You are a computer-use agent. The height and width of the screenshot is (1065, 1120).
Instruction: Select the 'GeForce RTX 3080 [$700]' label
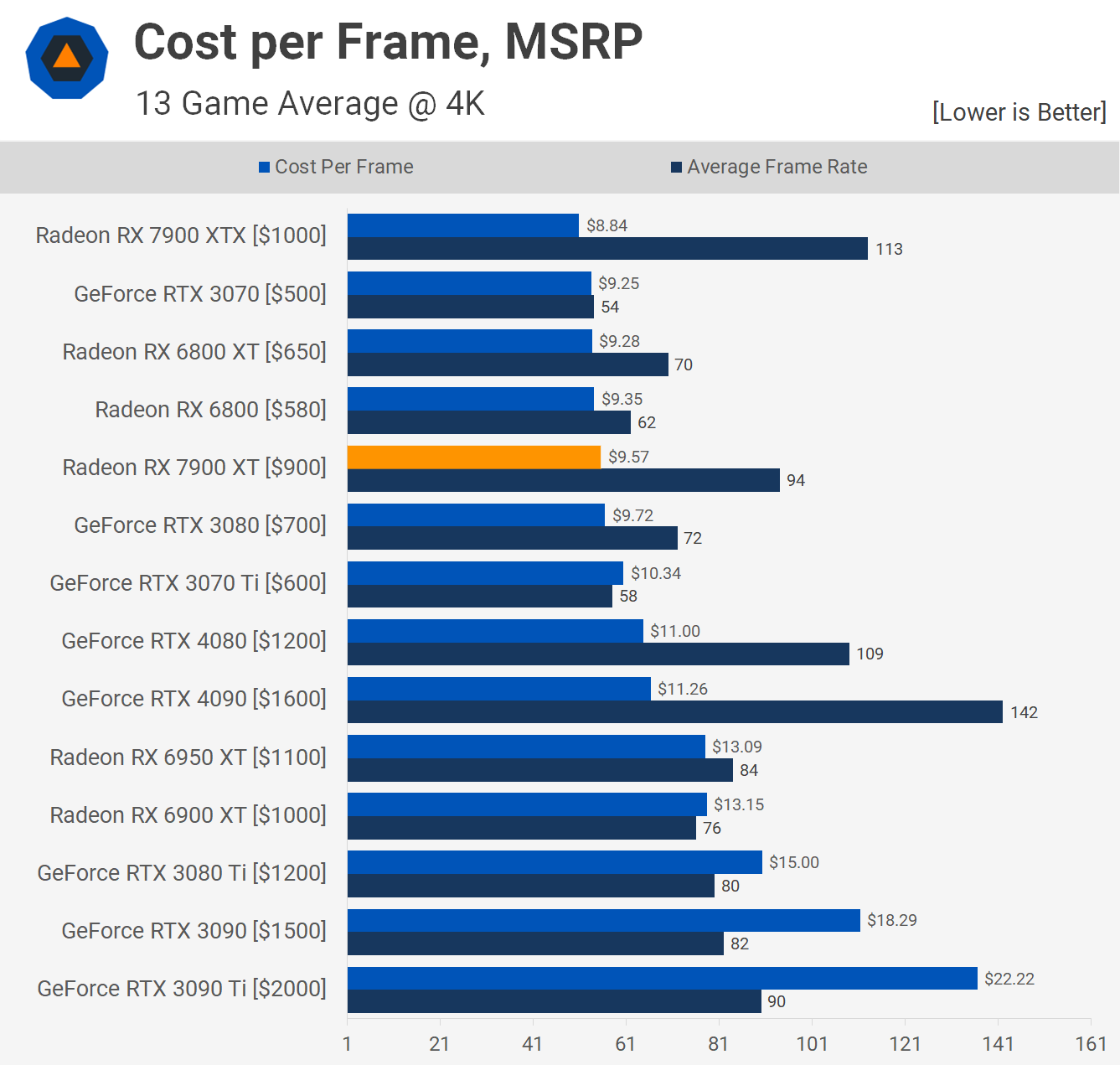pos(200,525)
